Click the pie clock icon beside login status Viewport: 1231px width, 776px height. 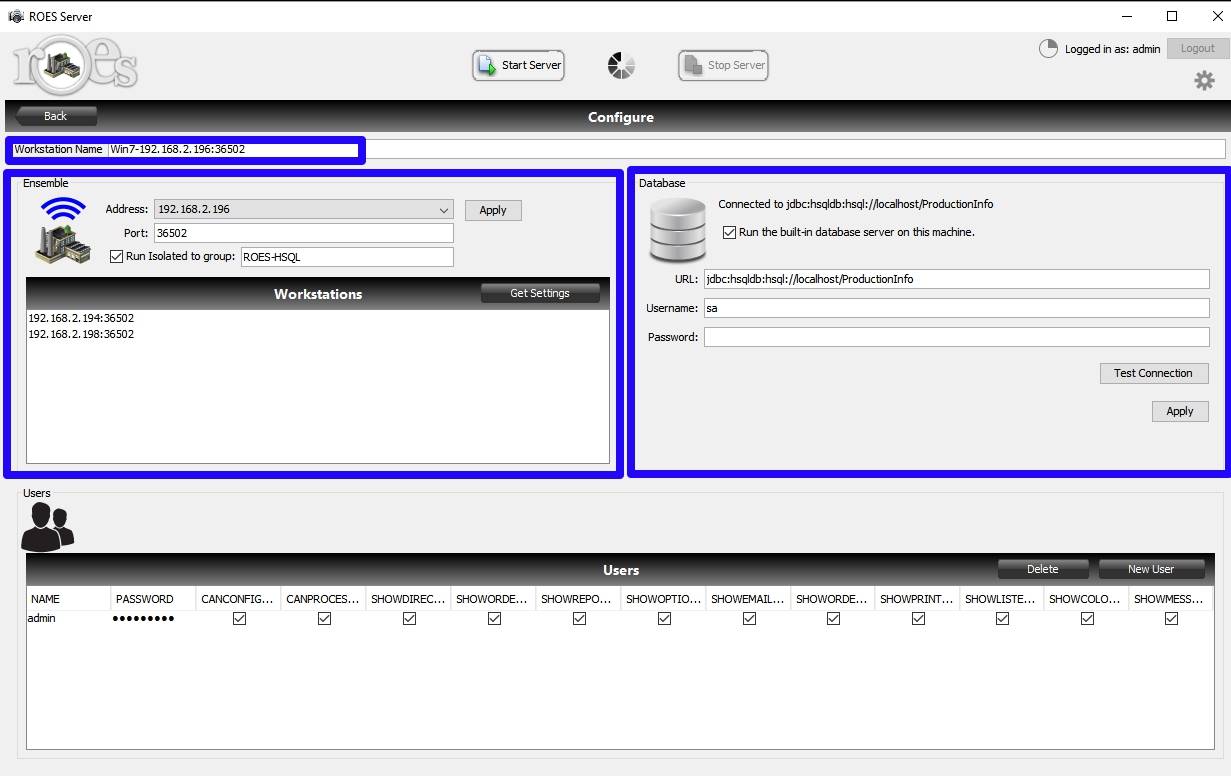[x=1048, y=49]
